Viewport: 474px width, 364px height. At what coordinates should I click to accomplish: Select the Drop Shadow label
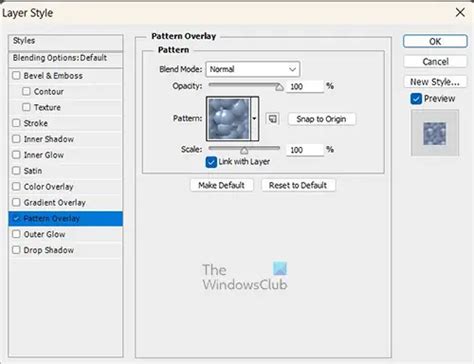coord(49,250)
